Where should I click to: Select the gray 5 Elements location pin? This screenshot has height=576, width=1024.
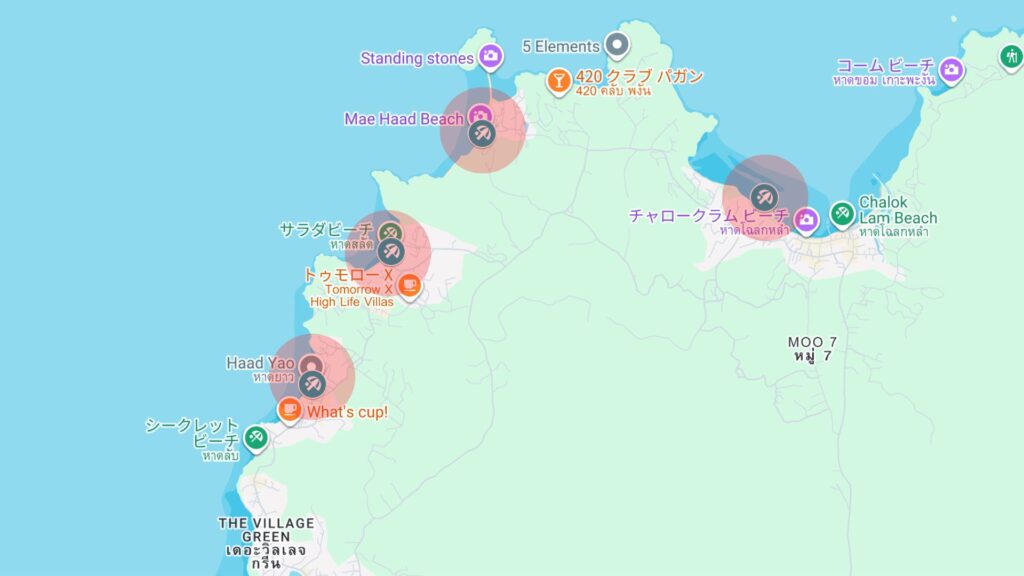pos(618,44)
